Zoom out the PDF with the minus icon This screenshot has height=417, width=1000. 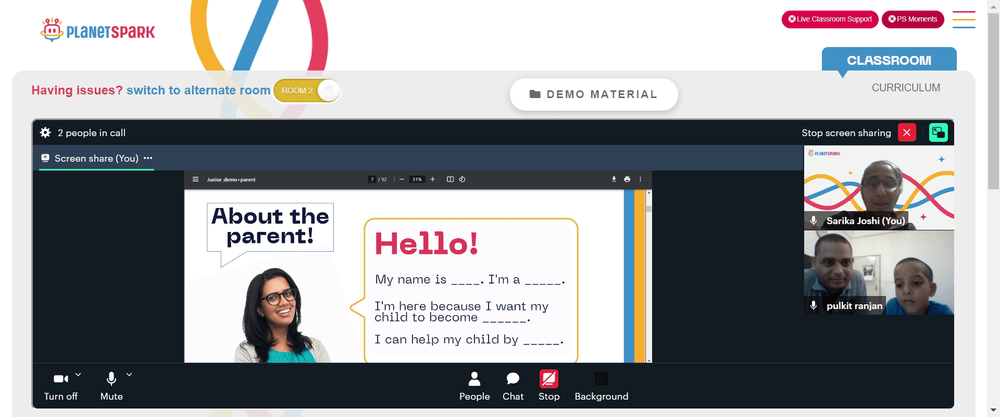point(402,179)
